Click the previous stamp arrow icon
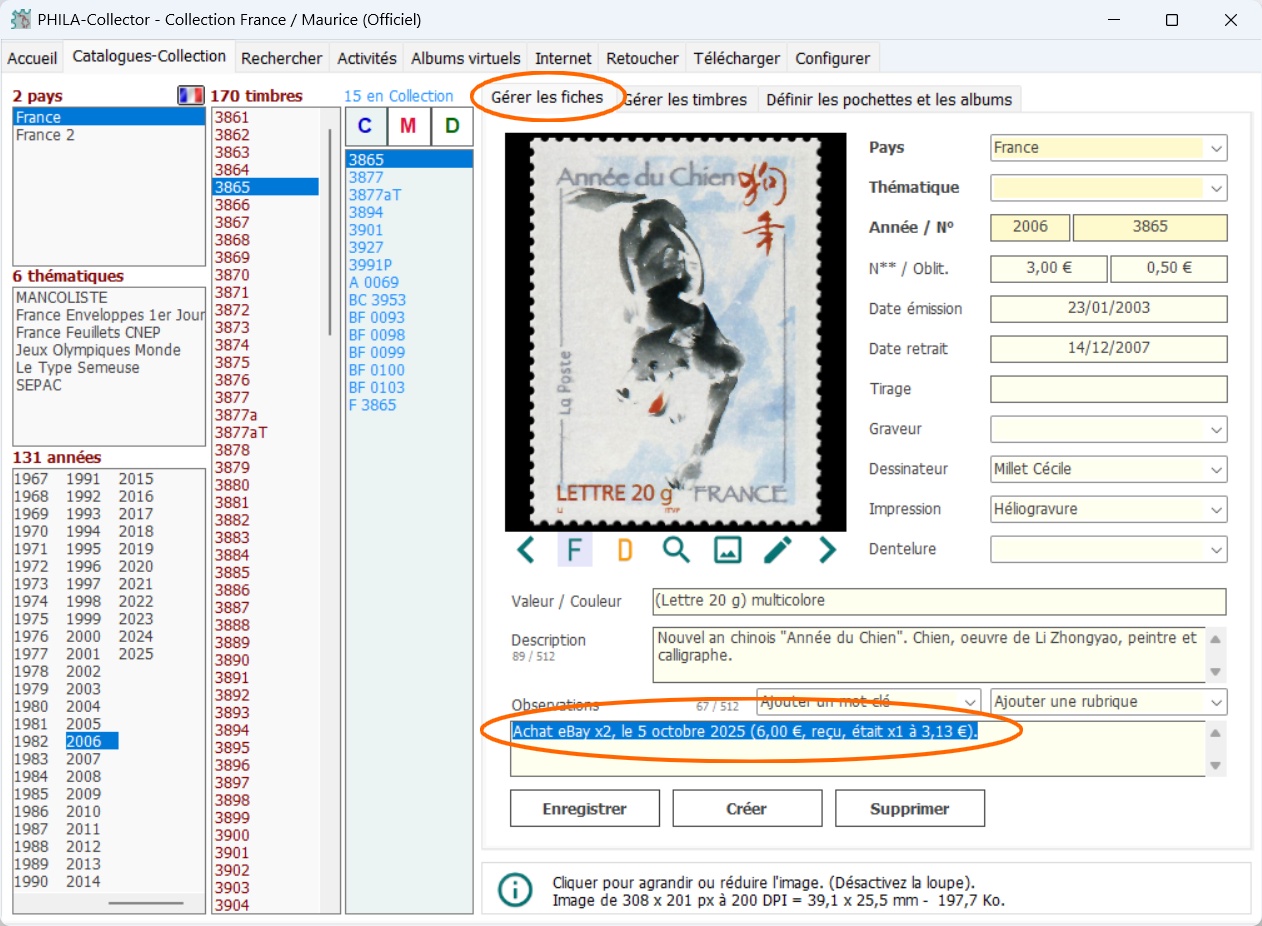This screenshot has width=1262, height=926. [x=525, y=549]
